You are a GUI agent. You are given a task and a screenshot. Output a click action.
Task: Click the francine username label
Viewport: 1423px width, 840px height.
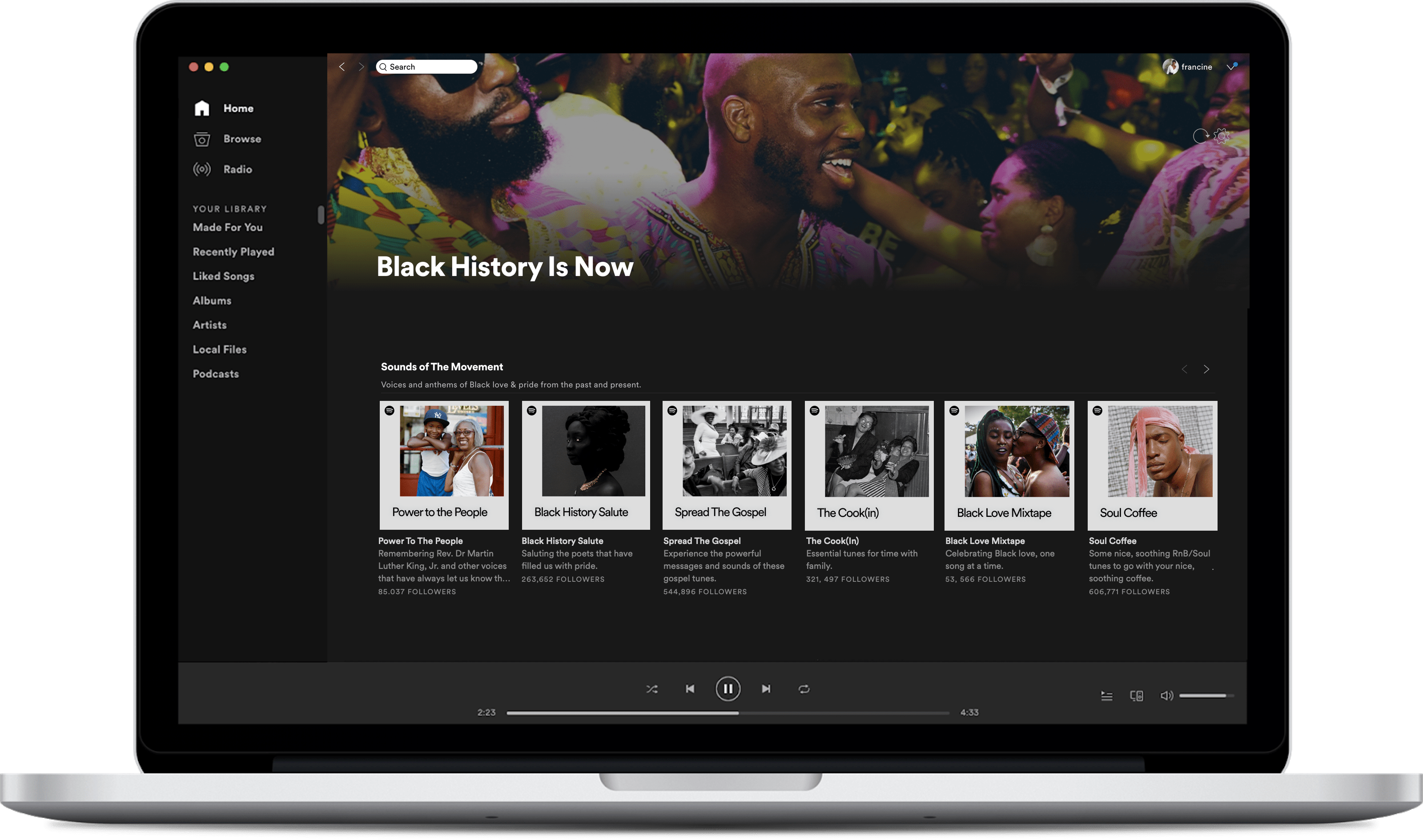[1197, 67]
